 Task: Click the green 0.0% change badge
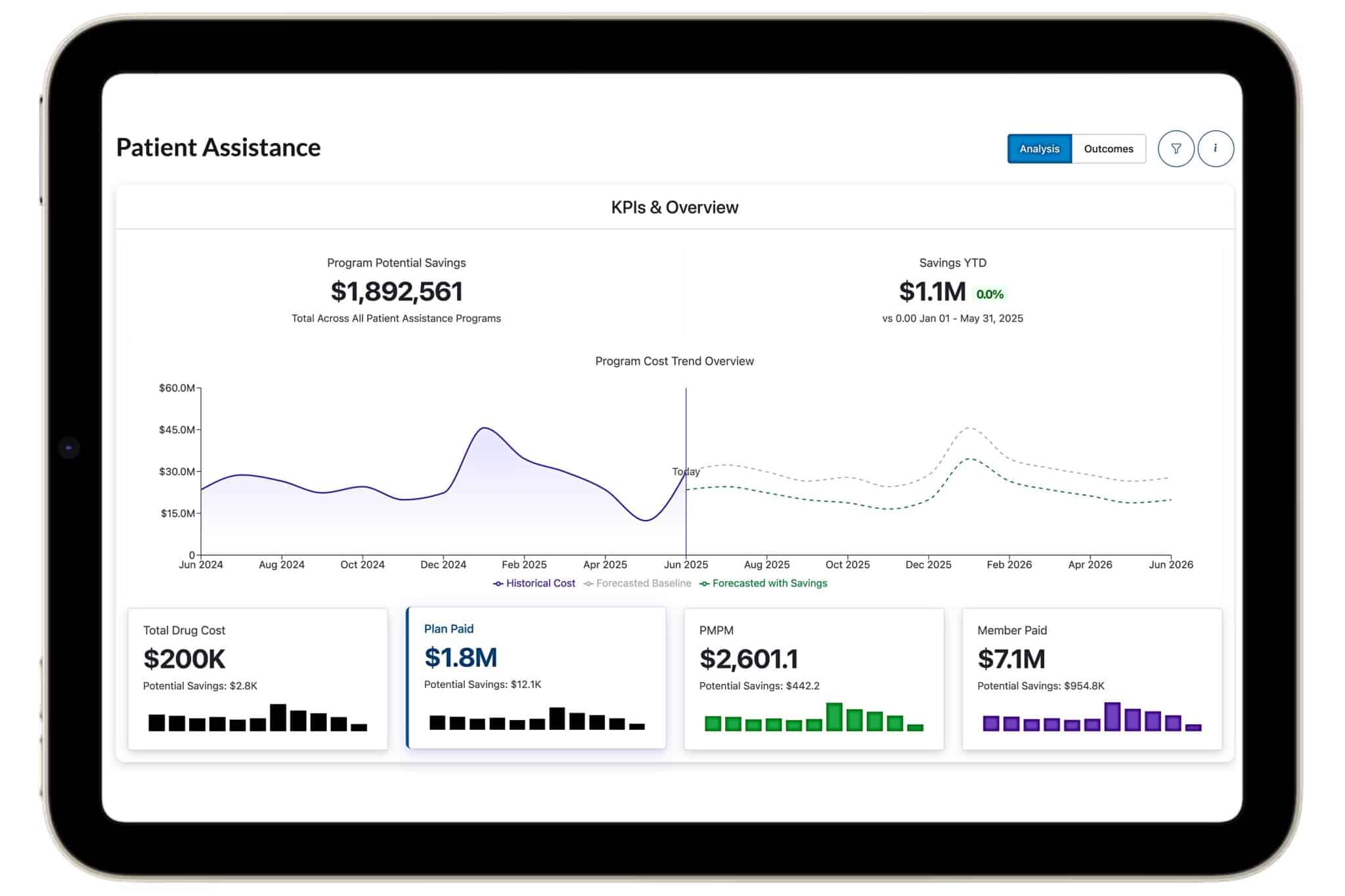pos(990,294)
